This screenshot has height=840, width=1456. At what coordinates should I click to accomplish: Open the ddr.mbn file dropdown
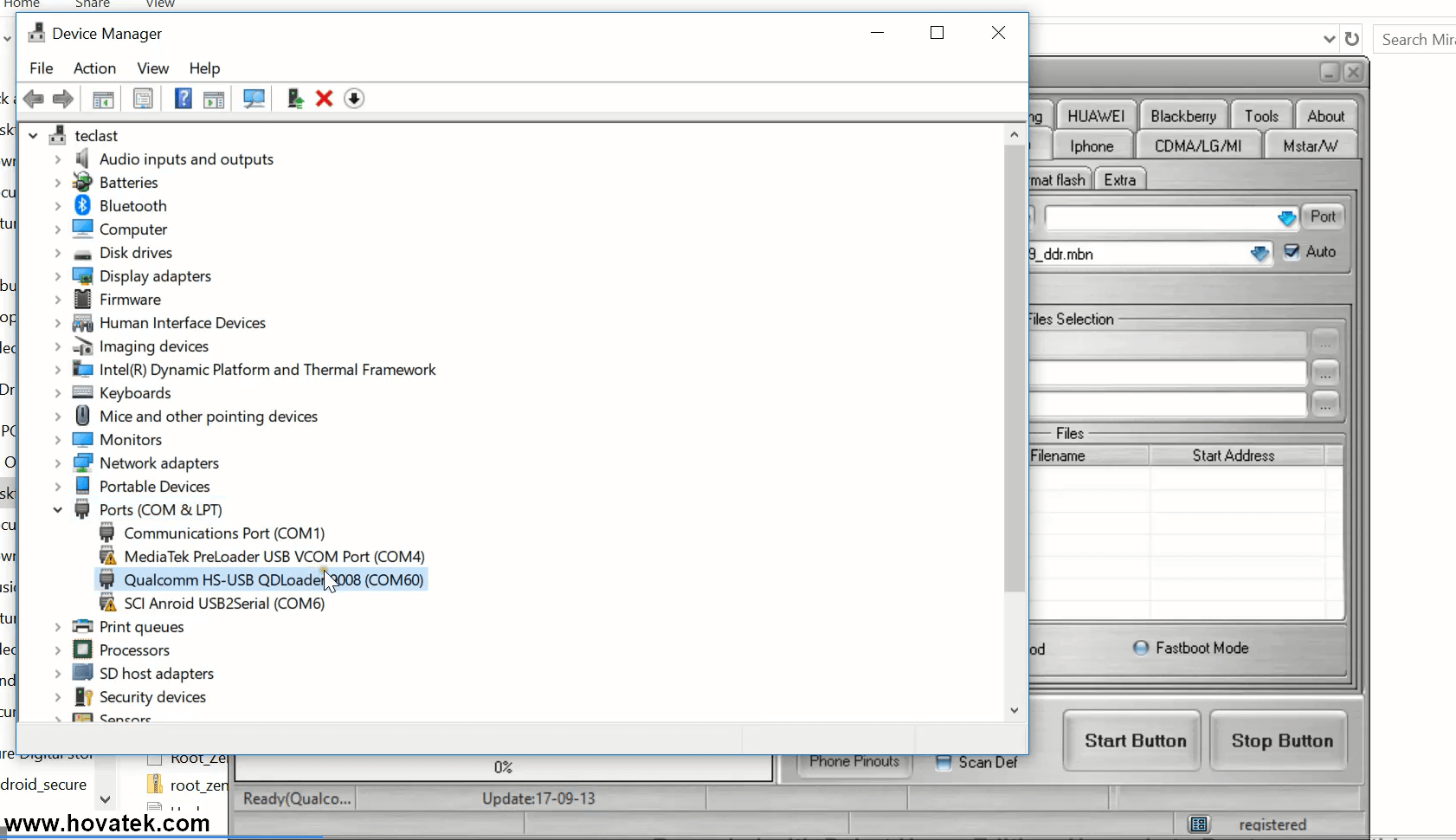tap(1260, 254)
